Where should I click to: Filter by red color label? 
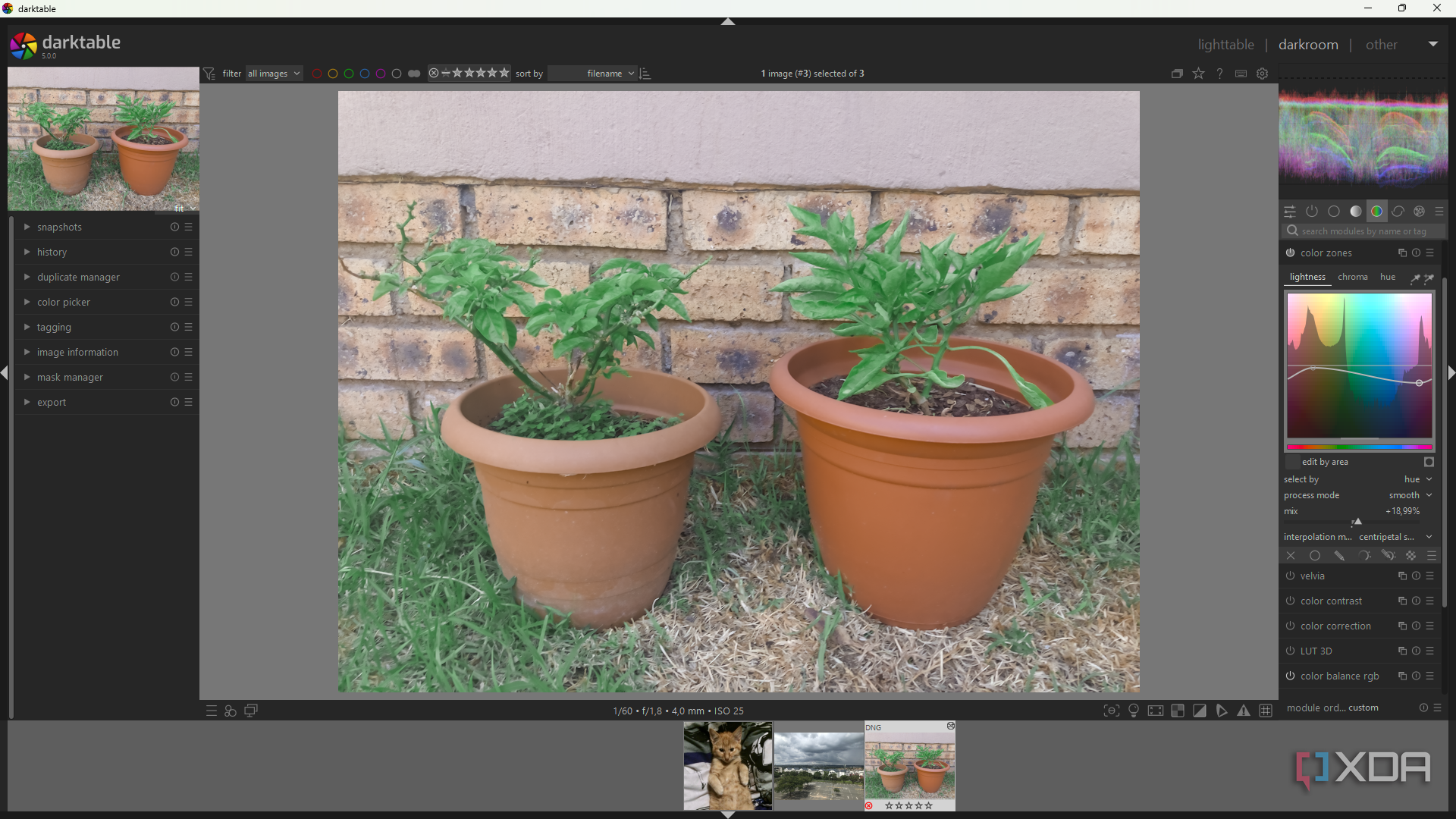pyautogui.click(x=317, y=74)
